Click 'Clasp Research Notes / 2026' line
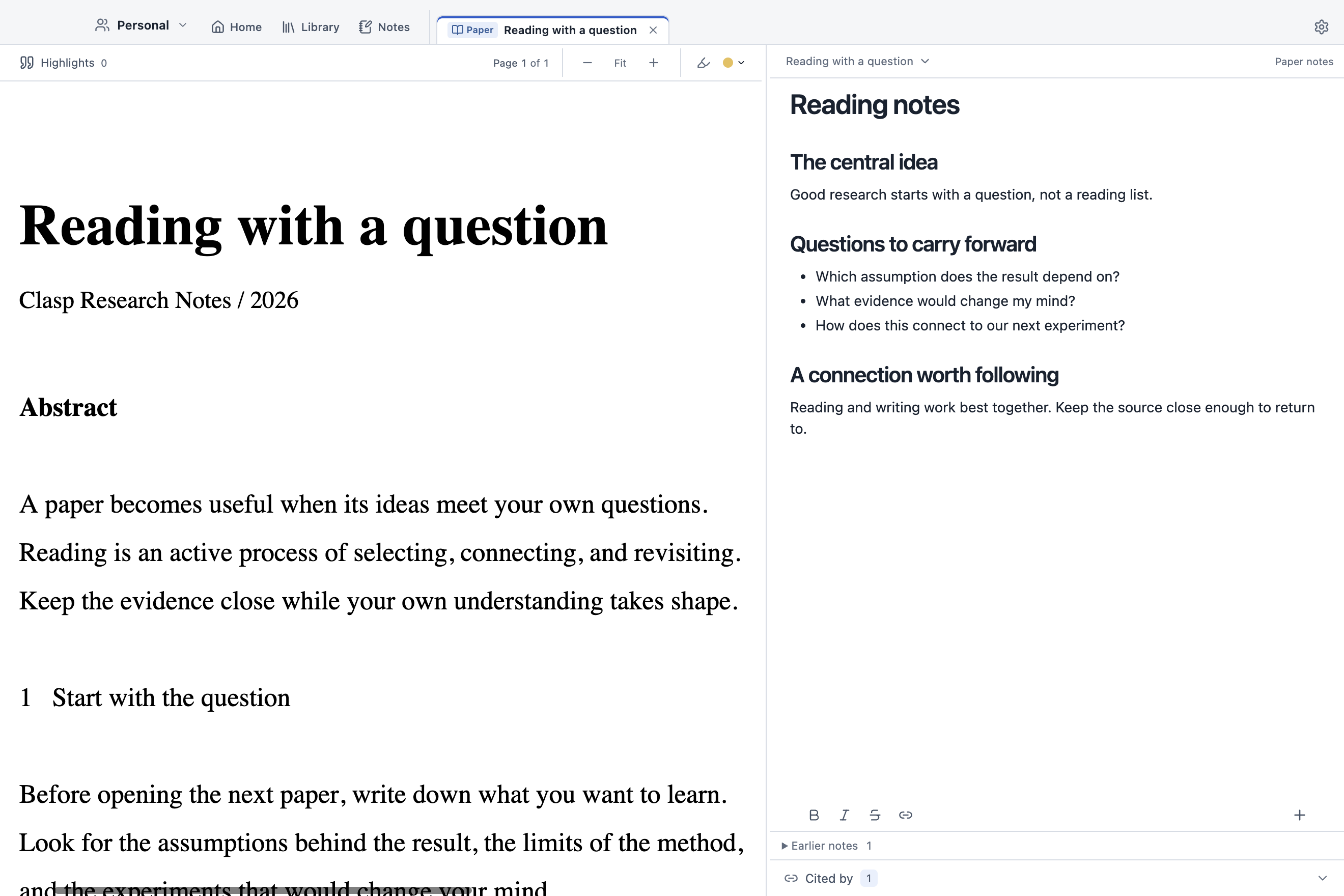Image resolution: width=1344 pixels, height=896 pixels. click(x=158, y=300)
